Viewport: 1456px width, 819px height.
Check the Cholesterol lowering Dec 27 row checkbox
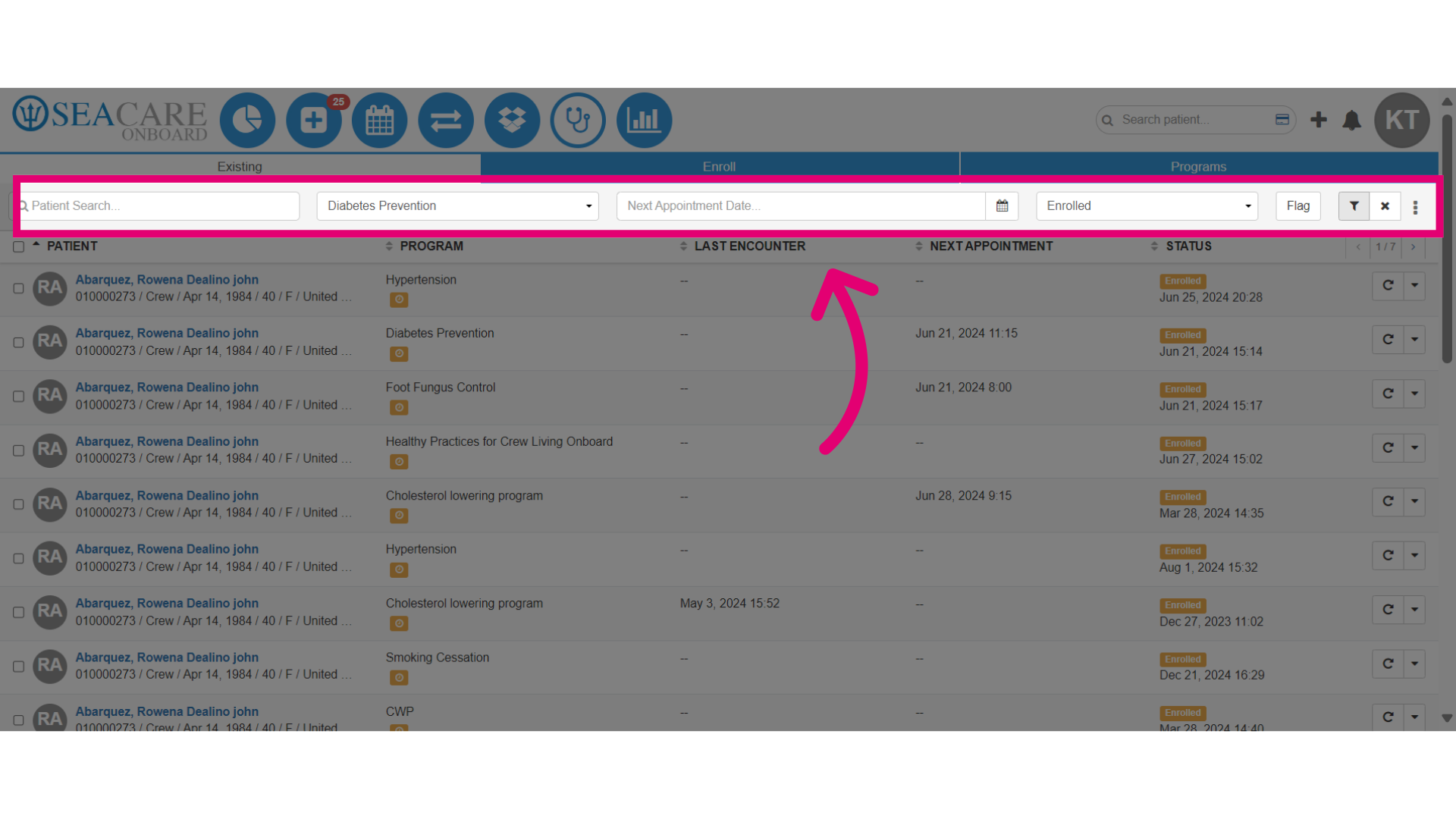[x=18, y=612]
